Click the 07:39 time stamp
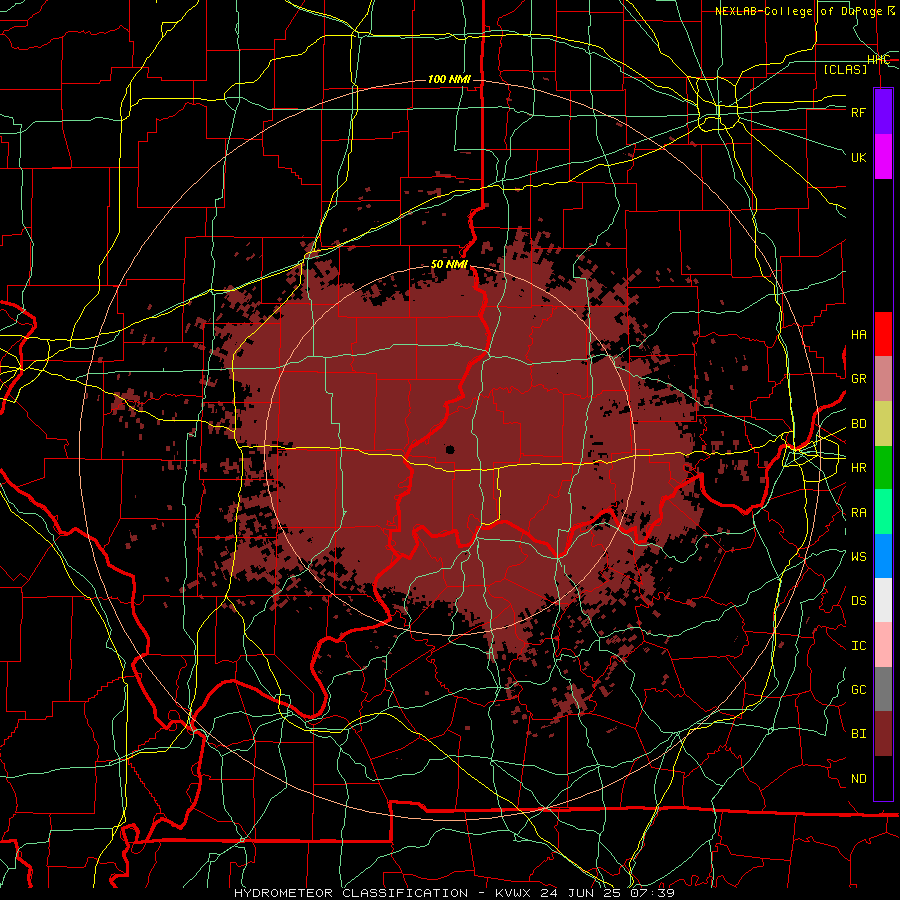 [651, 893]
